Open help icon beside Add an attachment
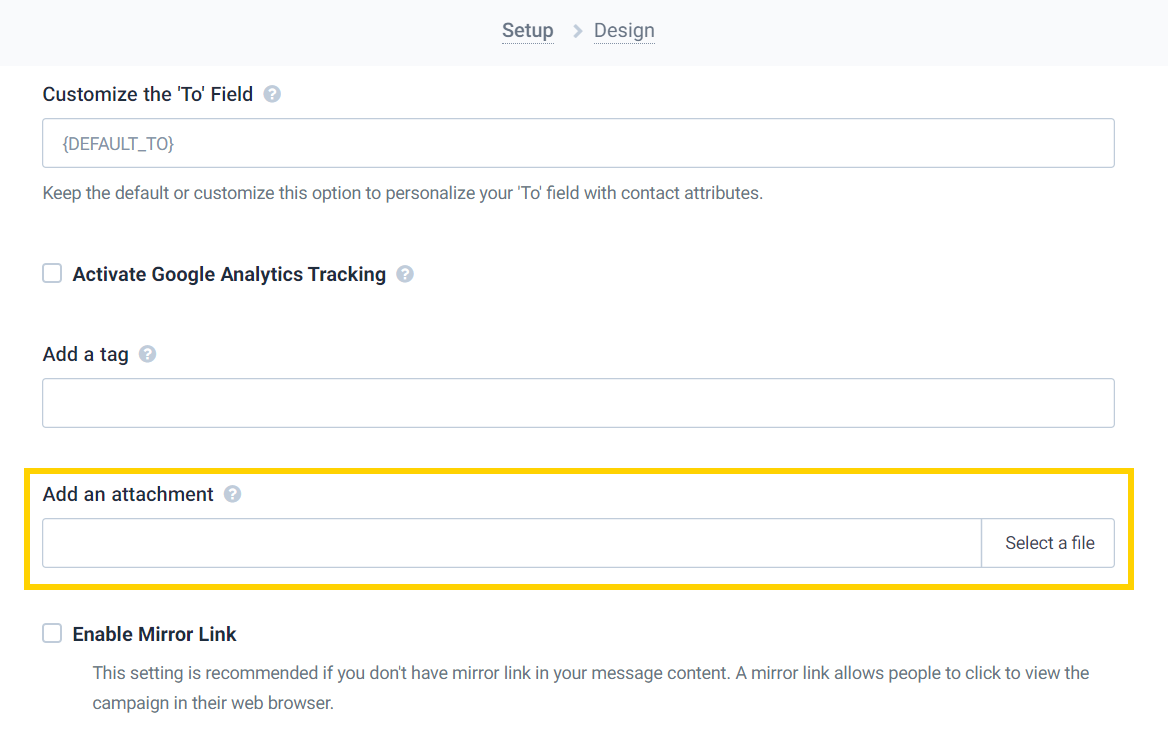Screen dimensions: 1168x746 (x=232, y=494)
